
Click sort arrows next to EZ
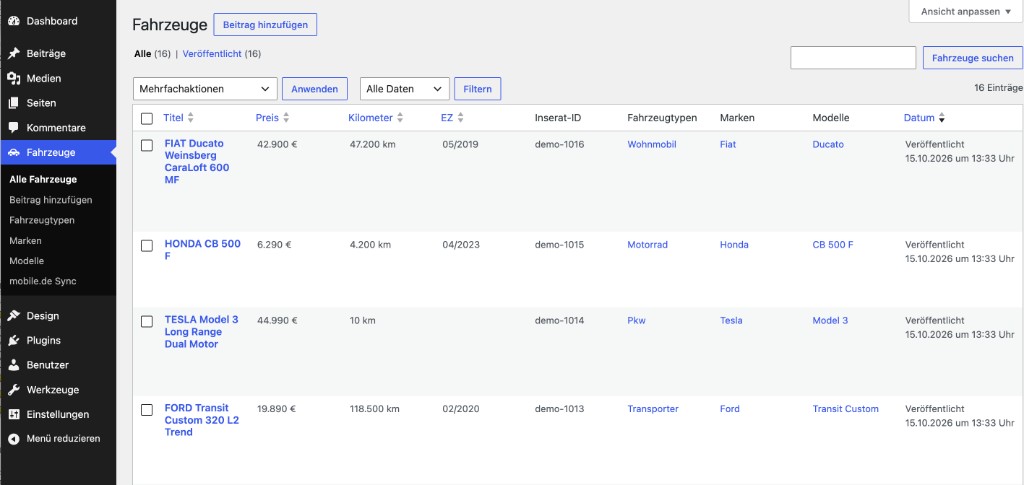point(460,118)
